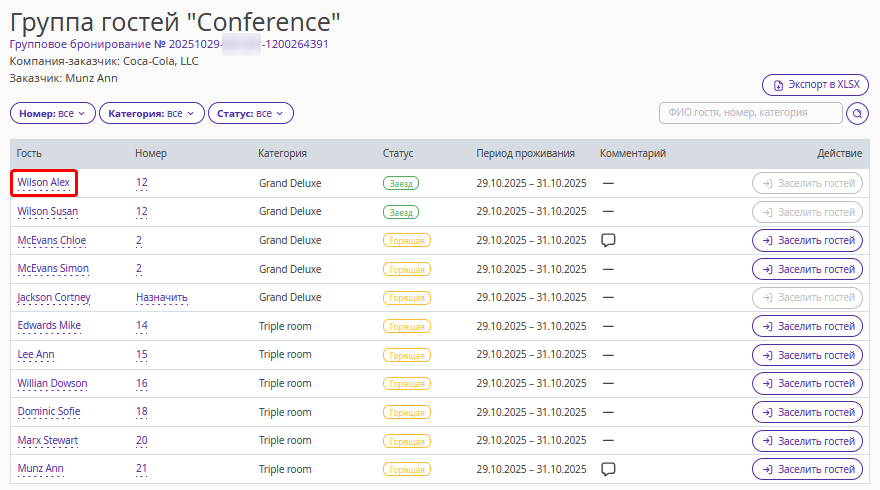This screenshot has width=880, height=490.
Task: Open the comment icon for McEvans Chloe
Action: click(x=607, y=240)
